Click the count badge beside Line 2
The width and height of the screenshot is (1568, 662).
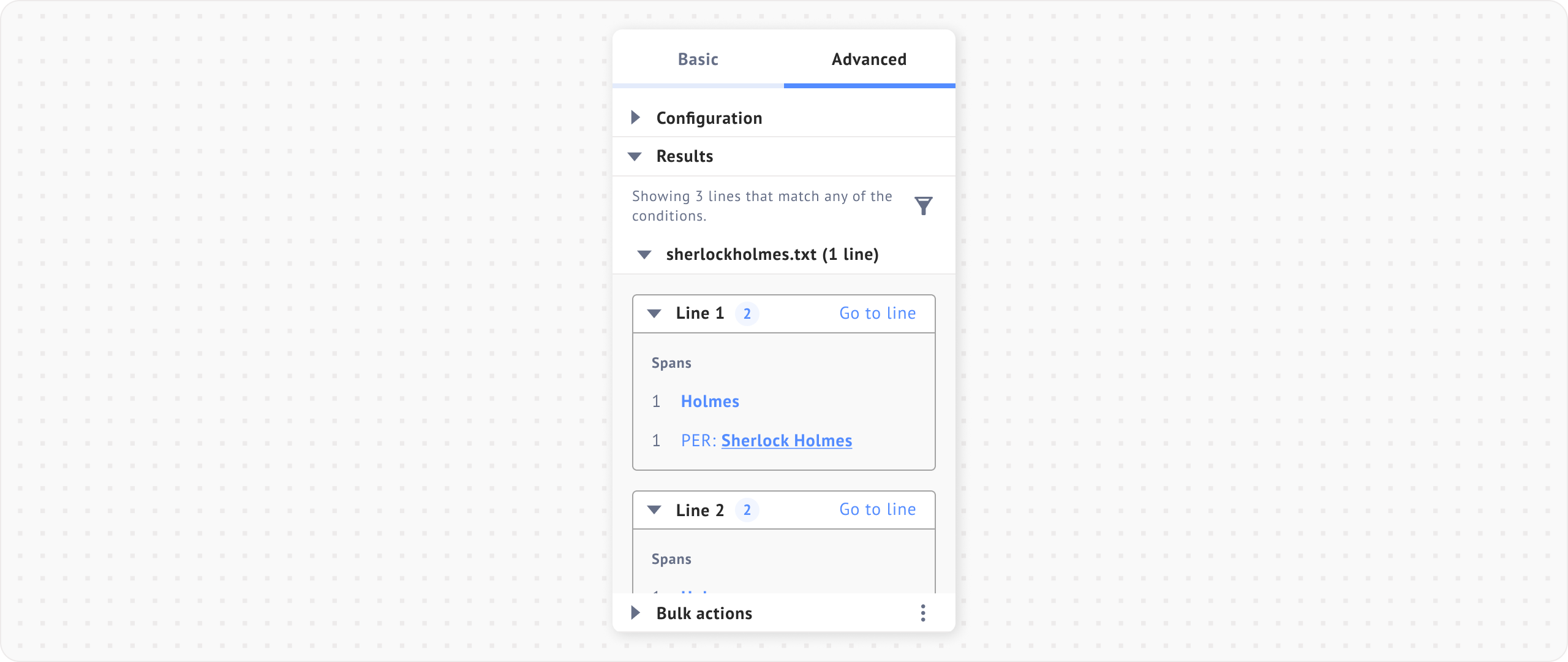coord(747,510)
